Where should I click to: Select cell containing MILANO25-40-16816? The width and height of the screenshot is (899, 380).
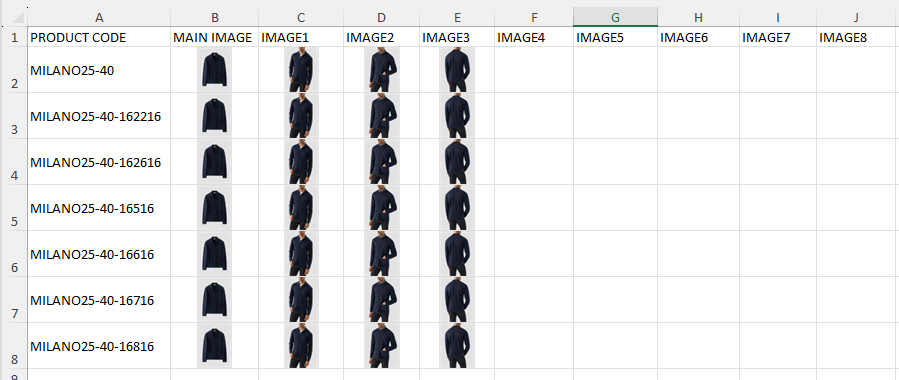click(x=99, y=346)
